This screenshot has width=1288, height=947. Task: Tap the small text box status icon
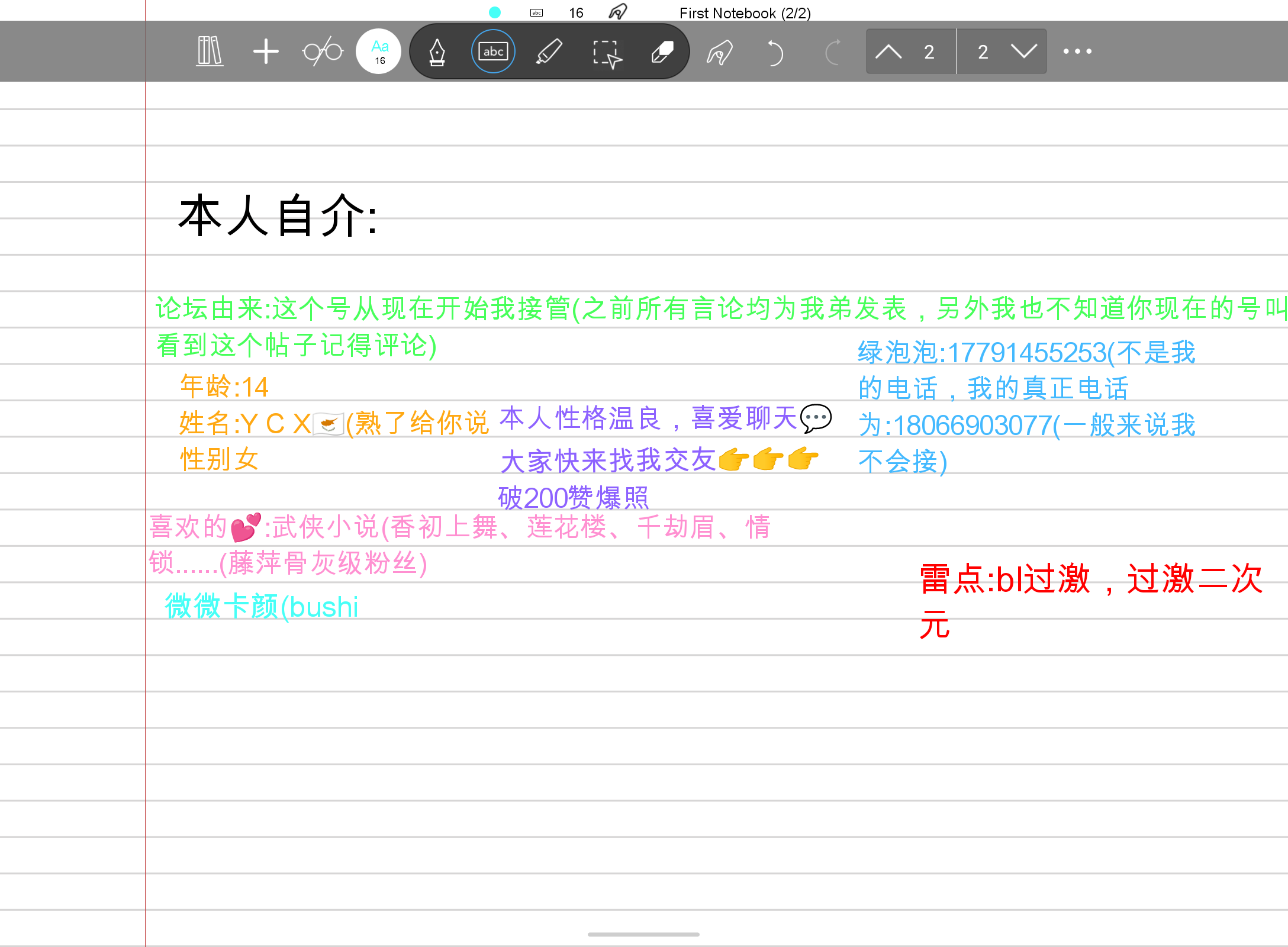point(537,12)
